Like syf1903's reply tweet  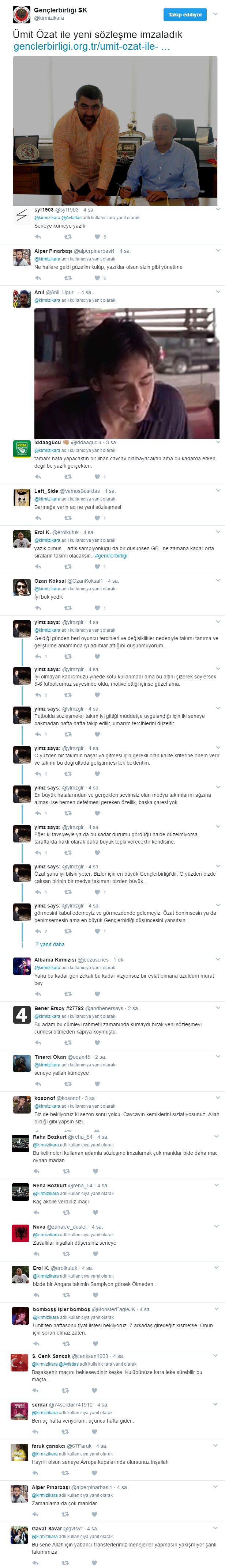coord(97,237)
